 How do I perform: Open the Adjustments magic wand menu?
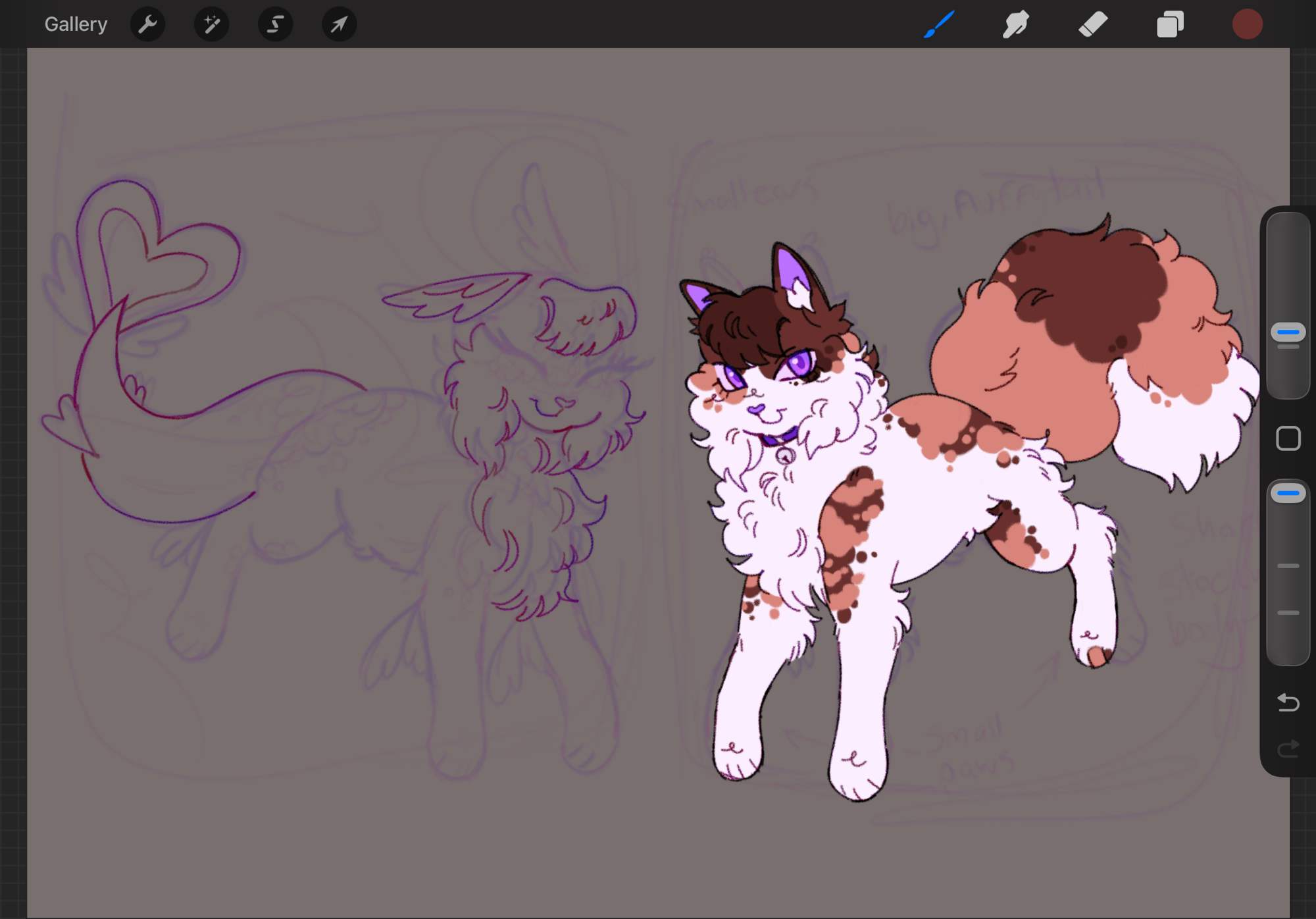(x=211, y=24)
